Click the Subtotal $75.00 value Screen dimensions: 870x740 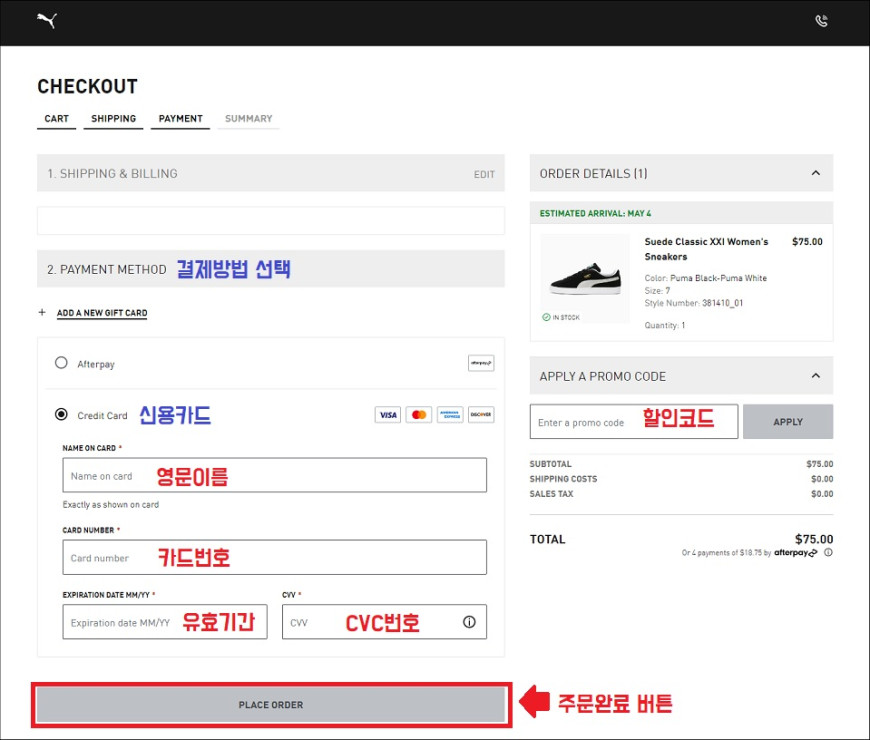click(x=820, y=464)
